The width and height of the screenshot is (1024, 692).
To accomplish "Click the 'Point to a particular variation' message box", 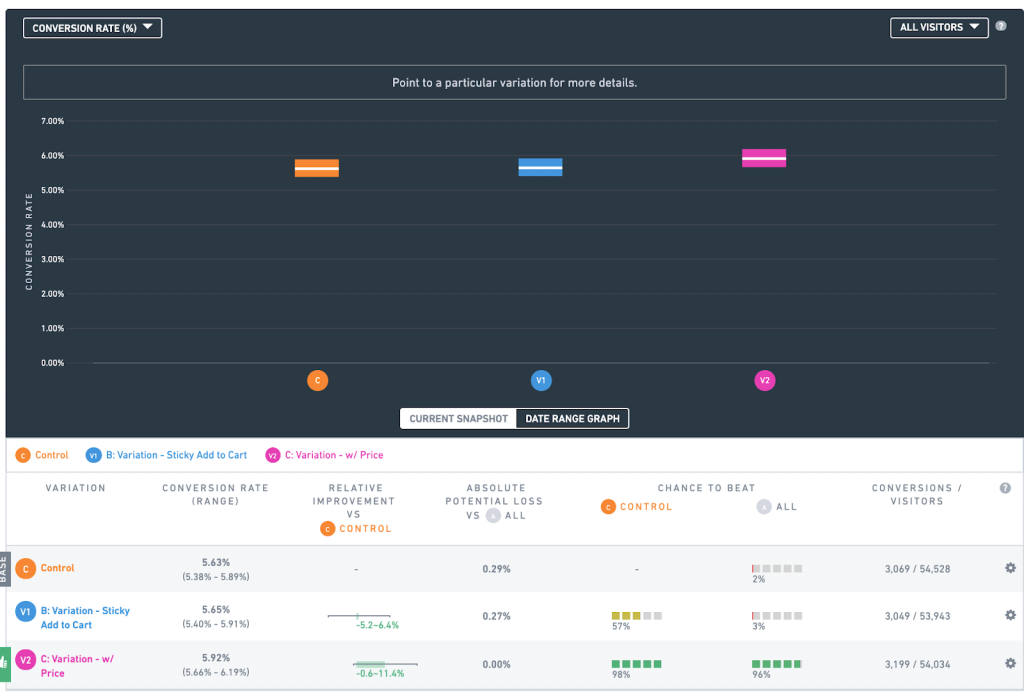I will click(x=514, y=82).
